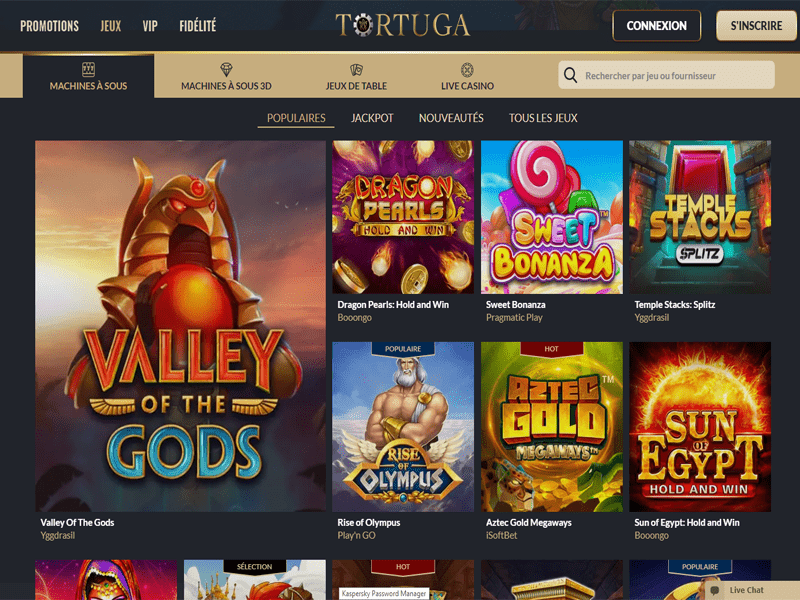The image size is (800, 600).
Task: Click the roulette icon for Live Casino
Action: tap(467, 69)
